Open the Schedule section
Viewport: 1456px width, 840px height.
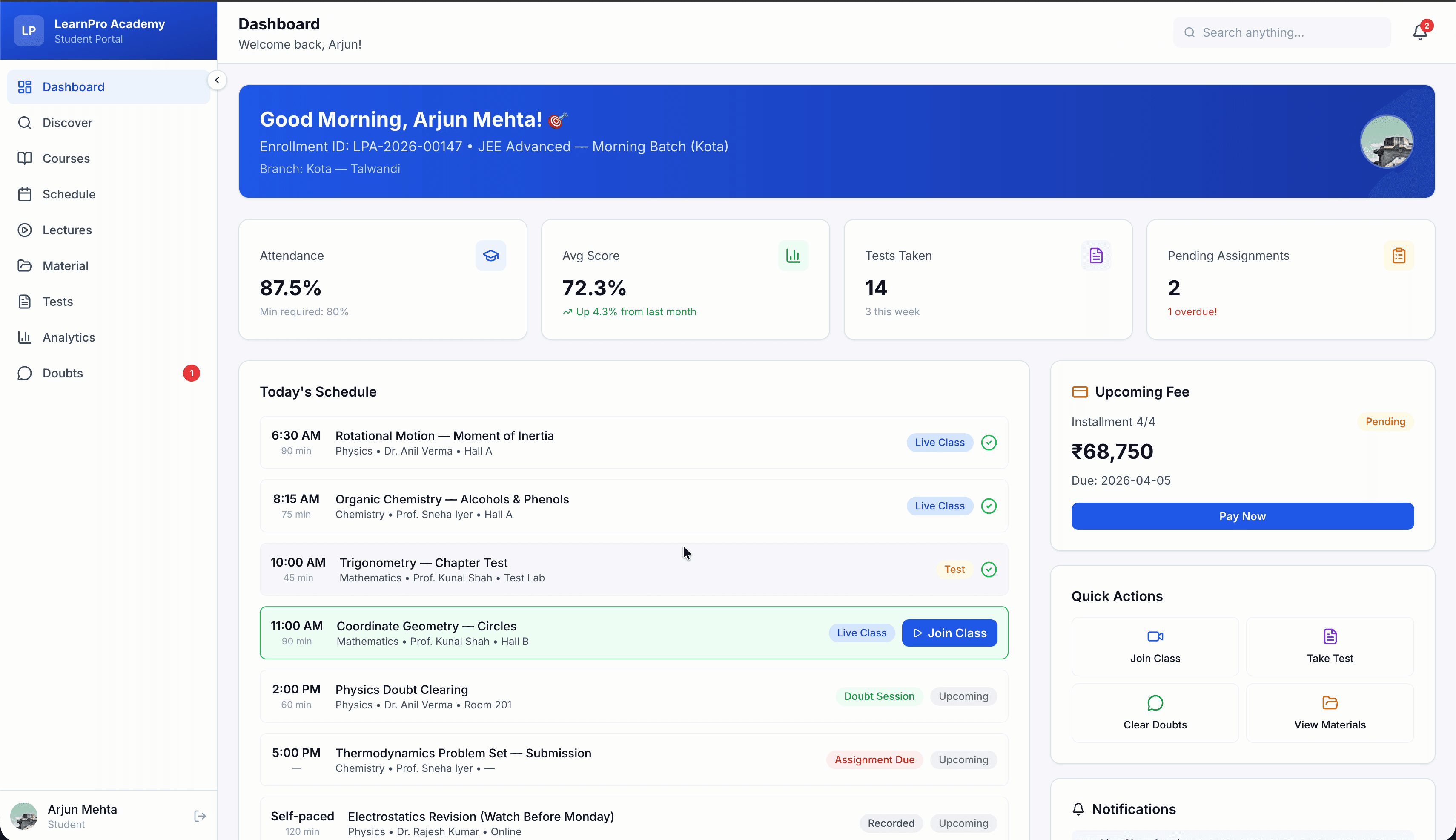[69, 194]
